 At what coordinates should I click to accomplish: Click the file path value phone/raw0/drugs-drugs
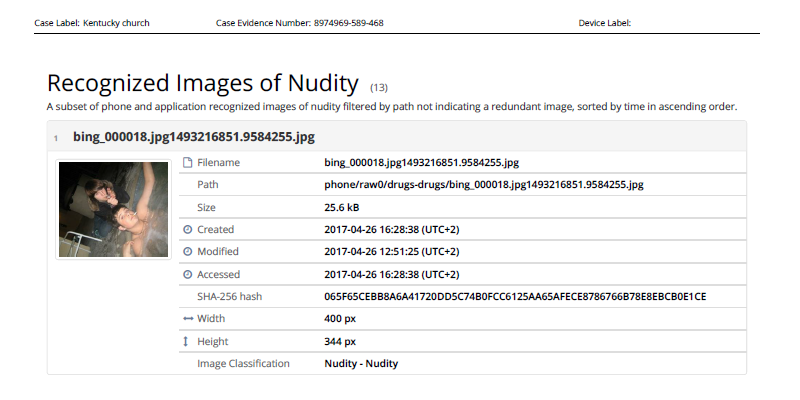click(x=483, y=185)
